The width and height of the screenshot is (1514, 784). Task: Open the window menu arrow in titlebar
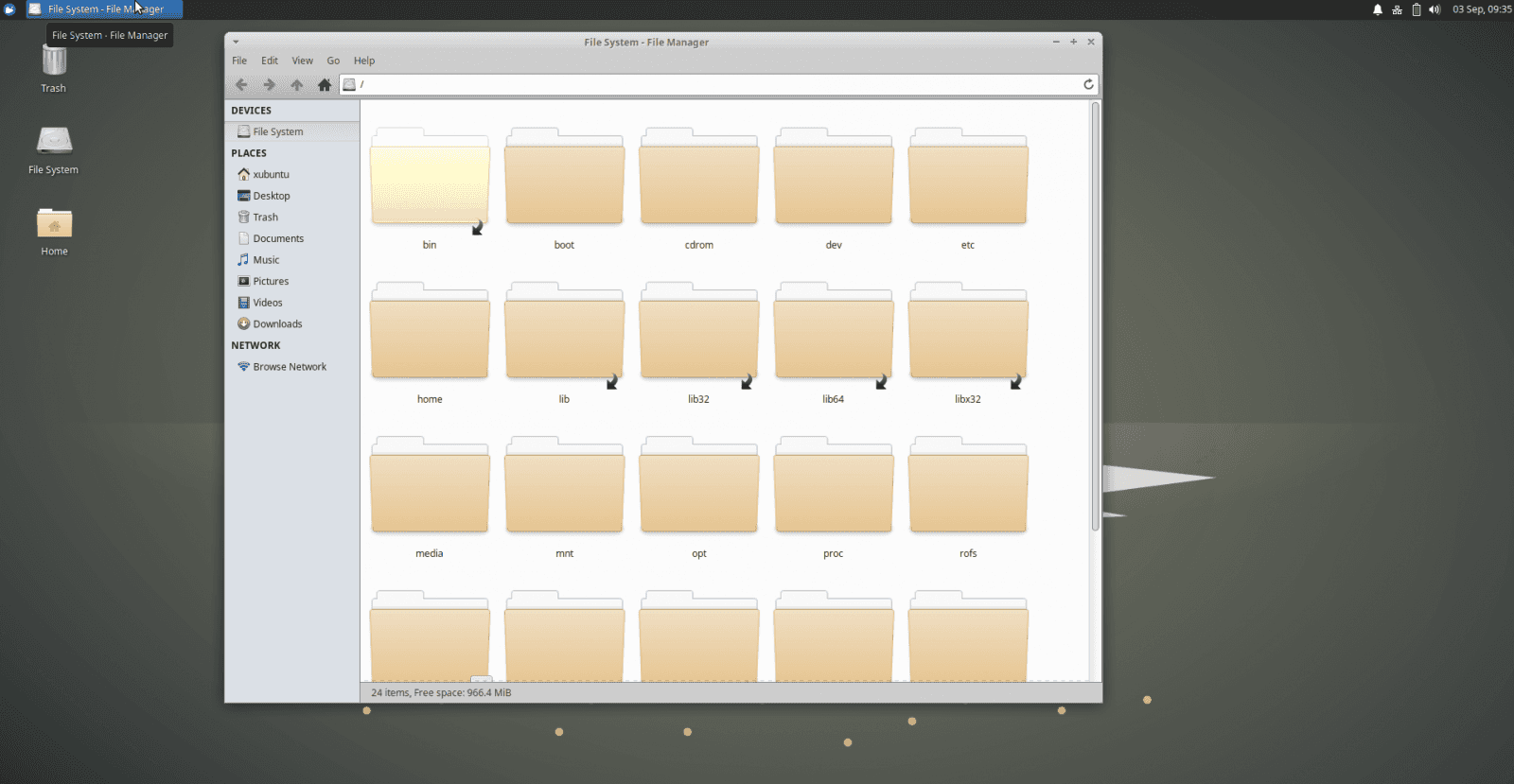[236, 42]
